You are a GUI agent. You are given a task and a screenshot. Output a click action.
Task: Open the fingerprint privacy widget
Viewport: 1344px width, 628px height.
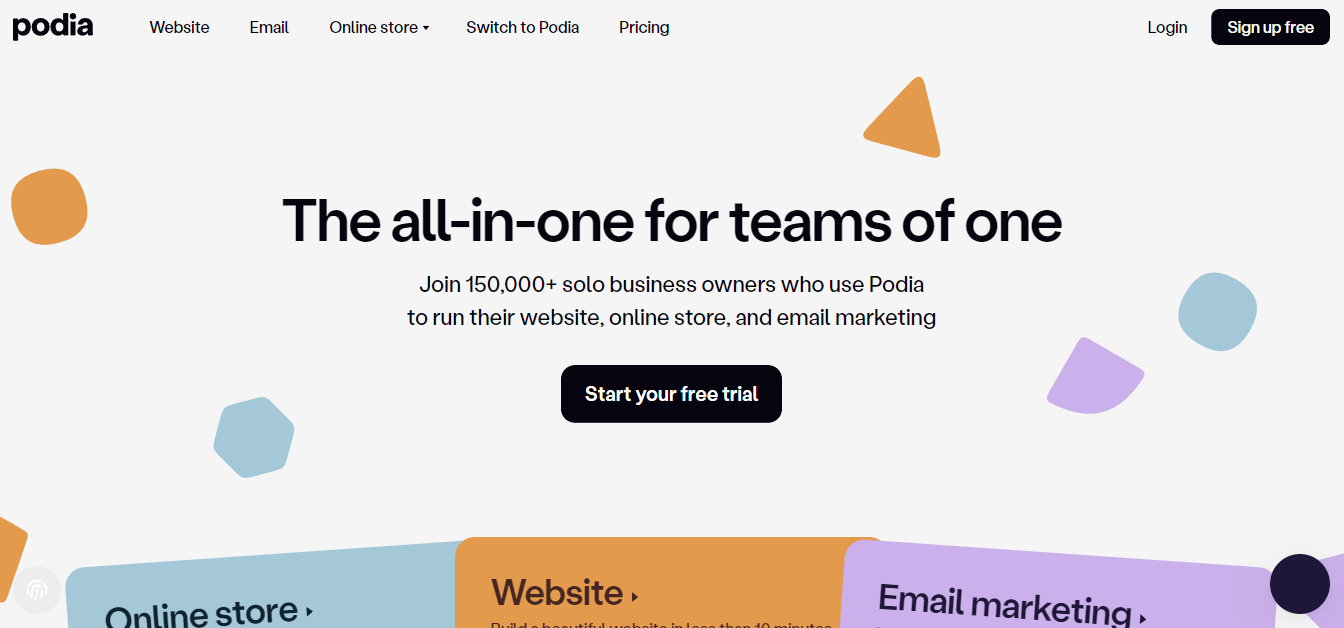pyautogui.click(x=37, y=590)
